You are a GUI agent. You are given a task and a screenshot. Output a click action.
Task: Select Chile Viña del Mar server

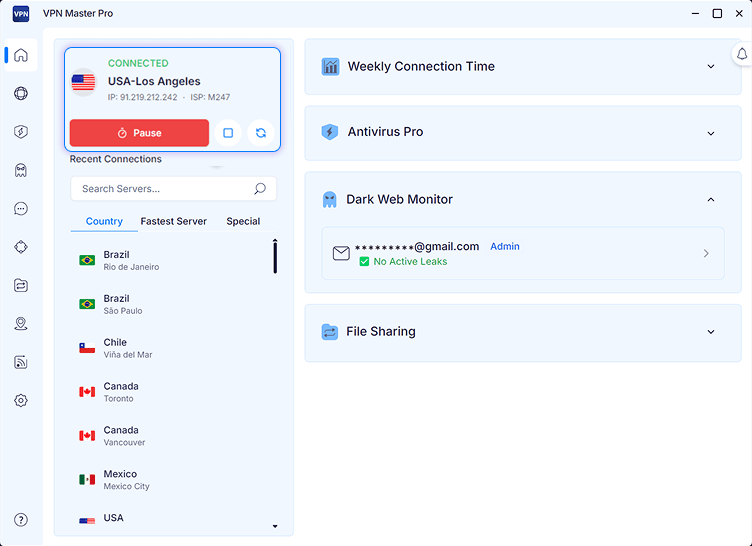pyautogui.click(x=172, y=348)
